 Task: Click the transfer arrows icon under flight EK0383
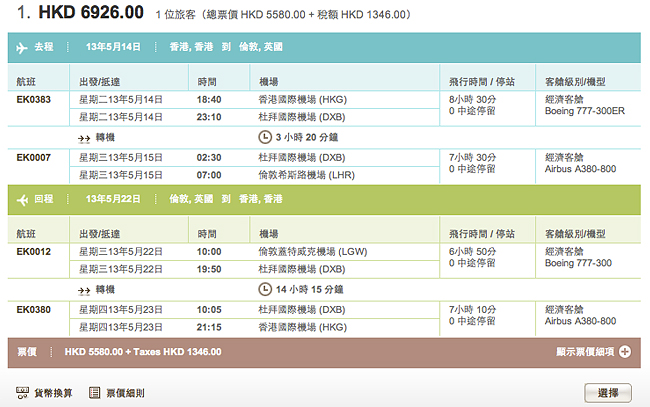[x=84, y=135]
